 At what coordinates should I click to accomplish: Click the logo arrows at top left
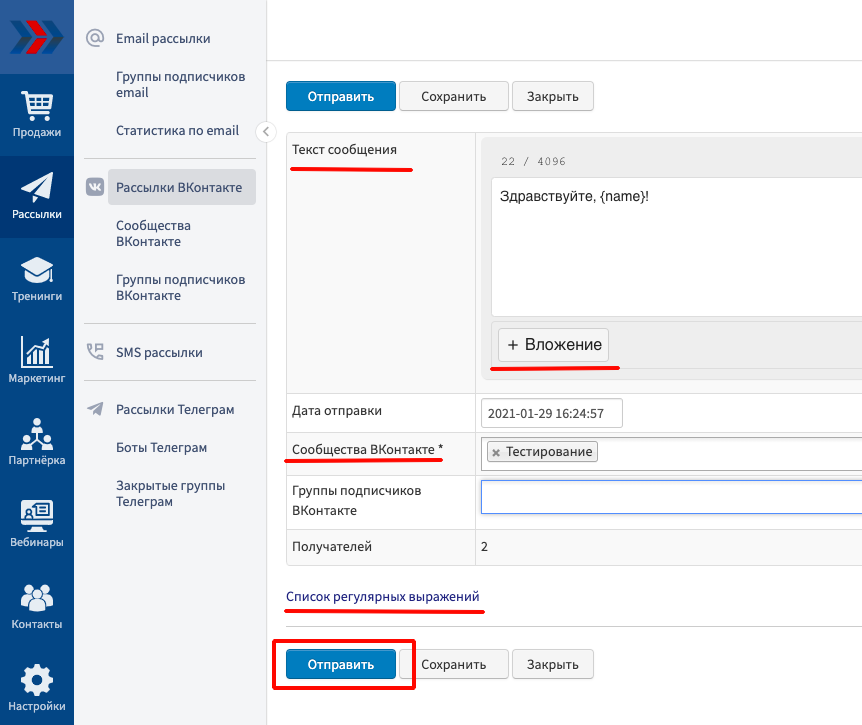pos(37,37)
